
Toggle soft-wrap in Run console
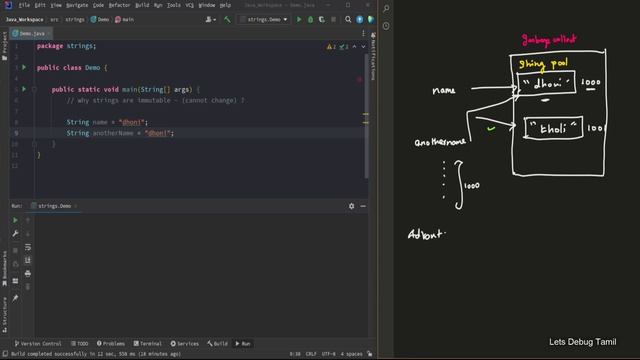tap(28, 247)
